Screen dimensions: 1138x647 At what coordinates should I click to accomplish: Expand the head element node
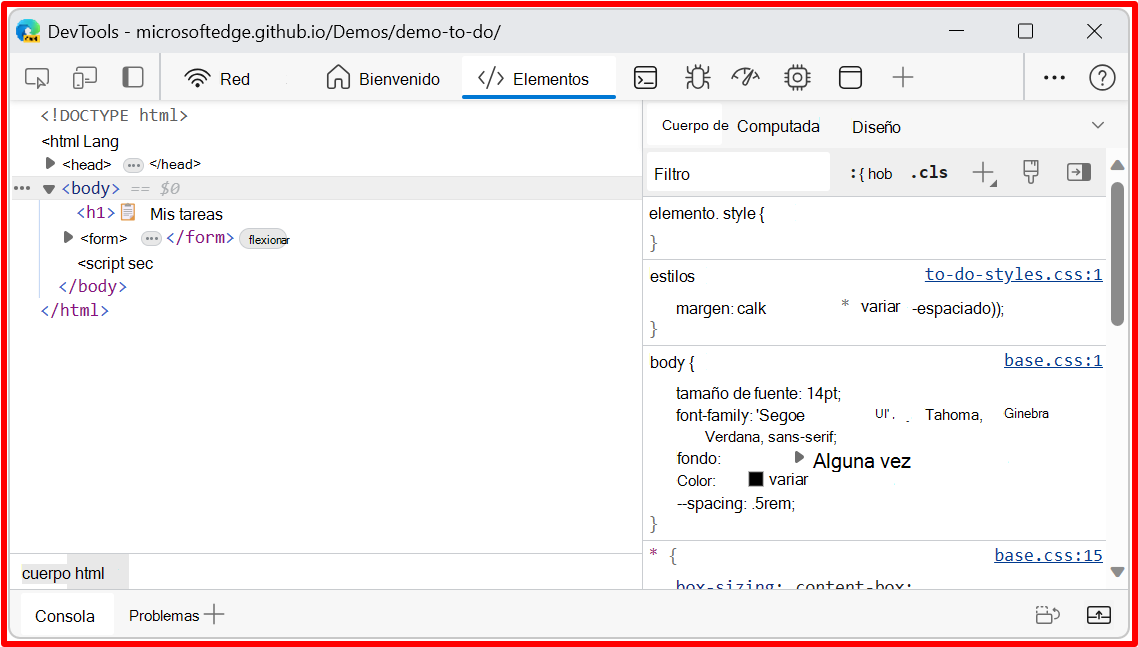coord(50,164)
